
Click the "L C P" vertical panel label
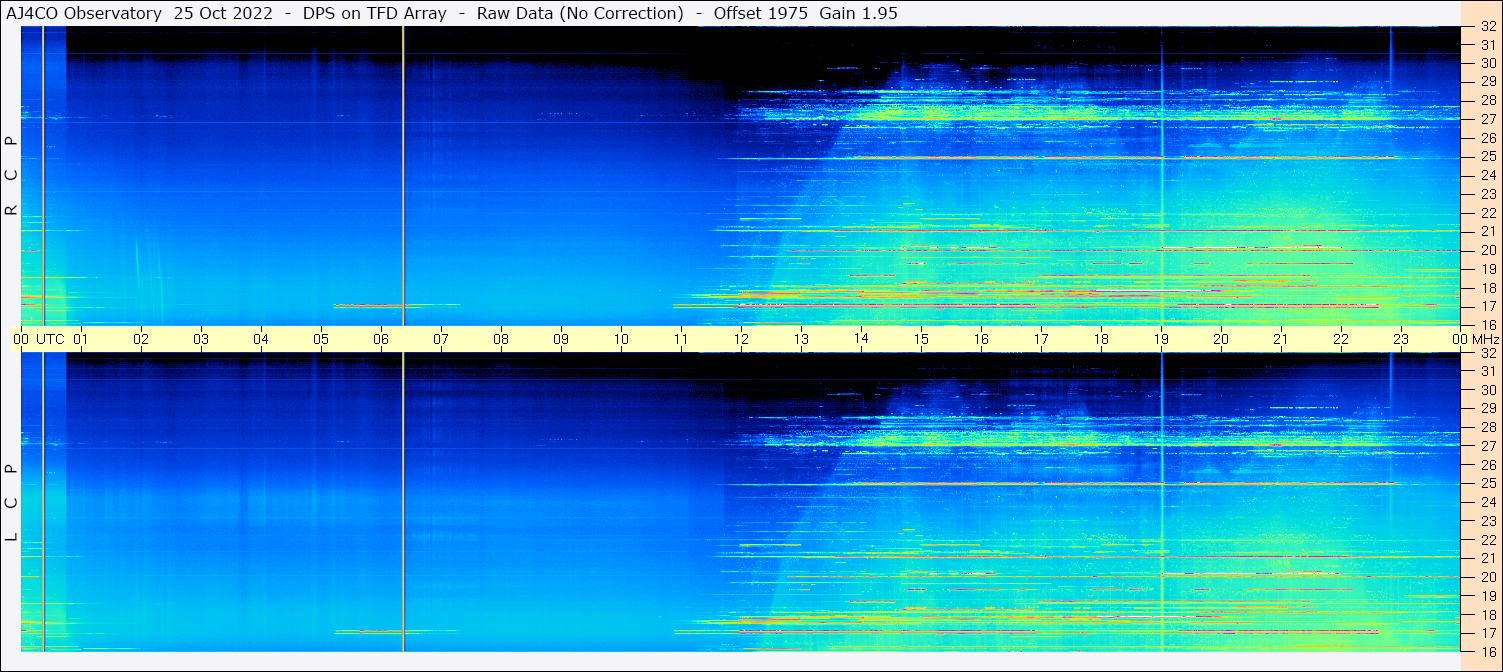[11, 502]
